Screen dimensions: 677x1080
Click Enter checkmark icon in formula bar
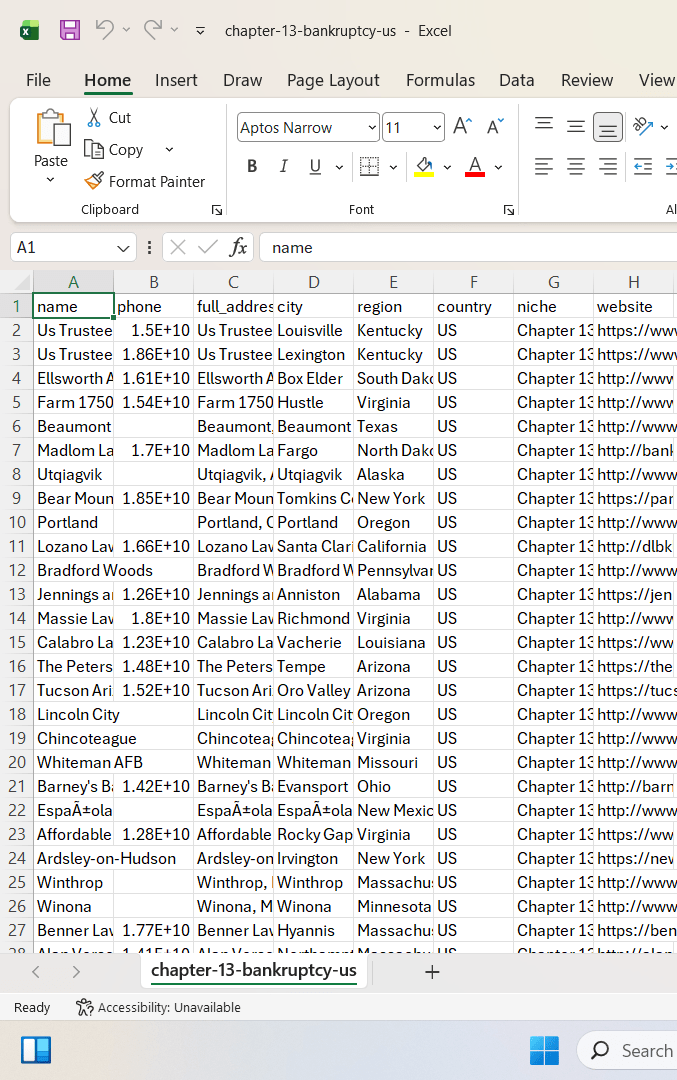[207, 247]
